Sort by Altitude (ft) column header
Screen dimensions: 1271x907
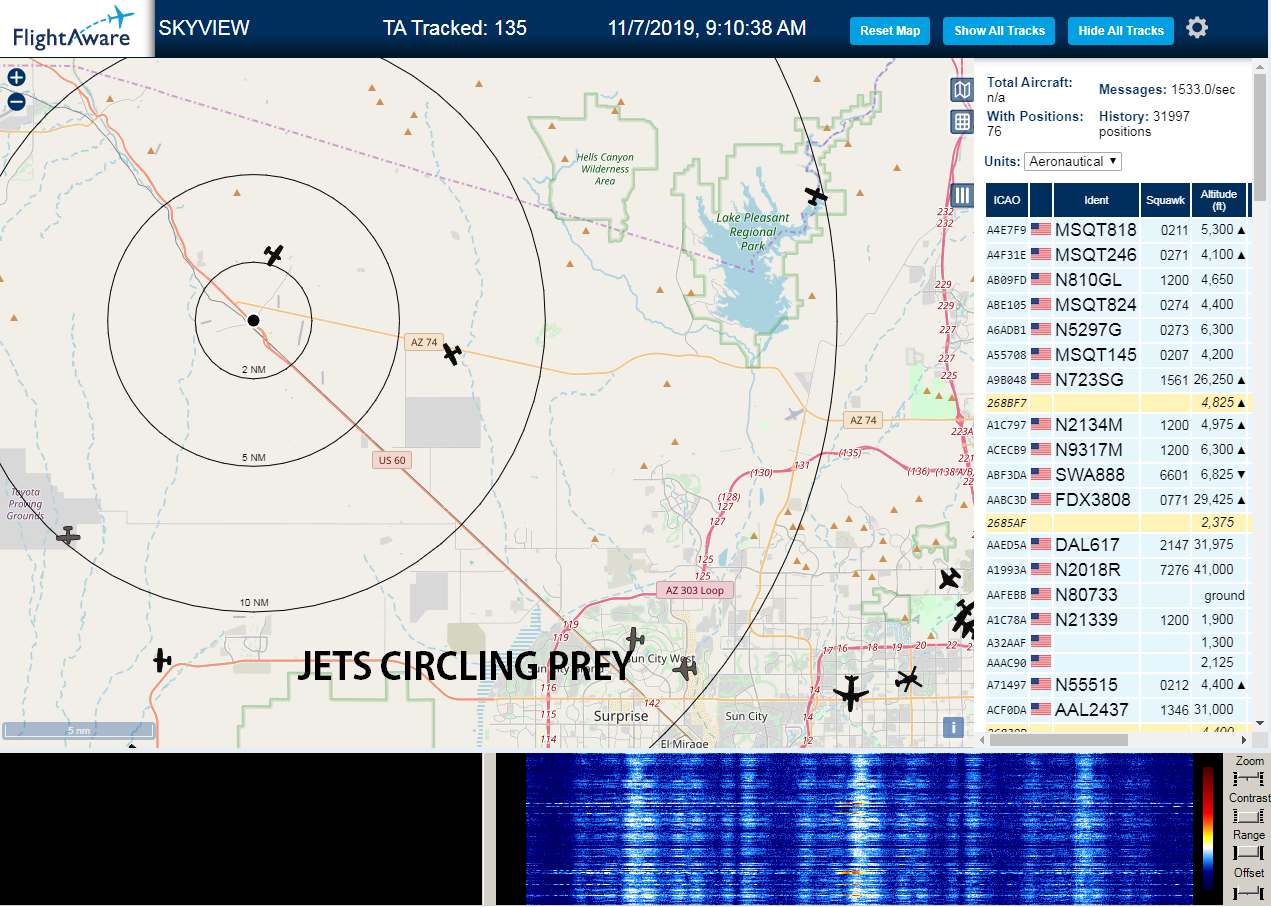(1219, 200)
